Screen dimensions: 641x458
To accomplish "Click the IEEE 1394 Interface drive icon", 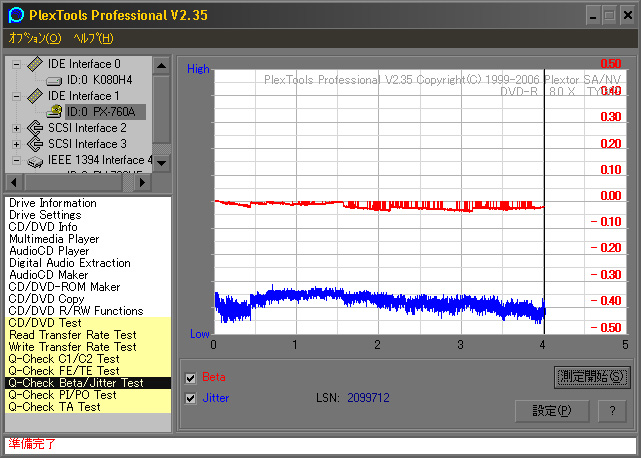I will tap(35, 161).
